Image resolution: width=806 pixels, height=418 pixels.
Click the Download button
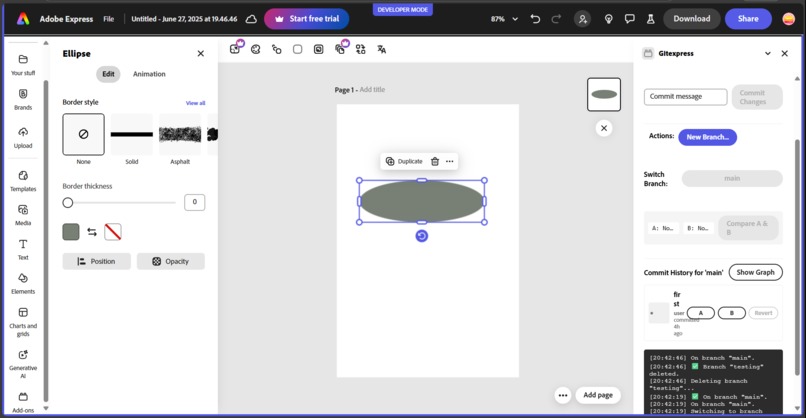click(691, 19)
